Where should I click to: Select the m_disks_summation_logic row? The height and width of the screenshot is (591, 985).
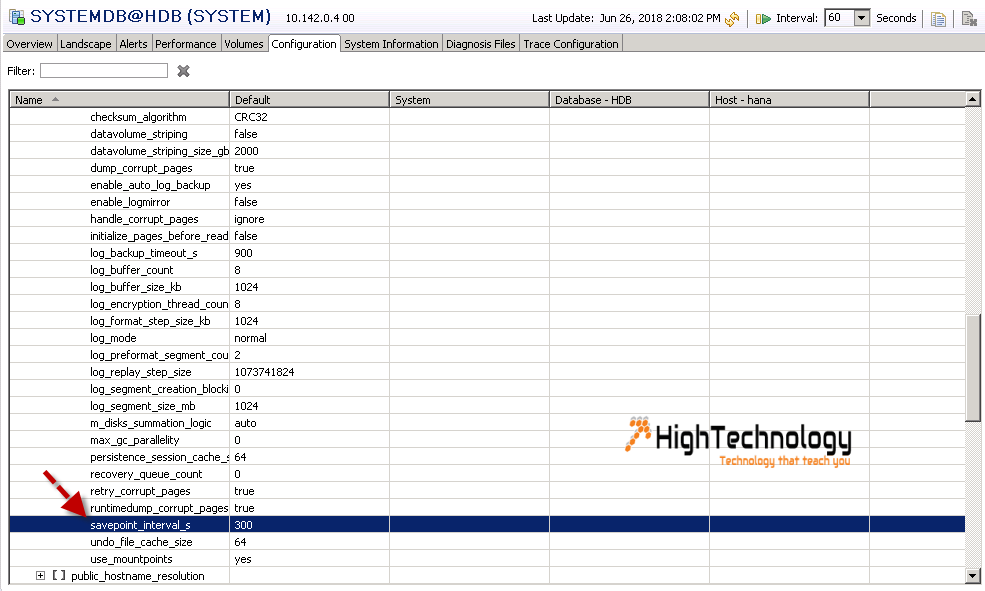pyautogui.click(x=487, y=422)
